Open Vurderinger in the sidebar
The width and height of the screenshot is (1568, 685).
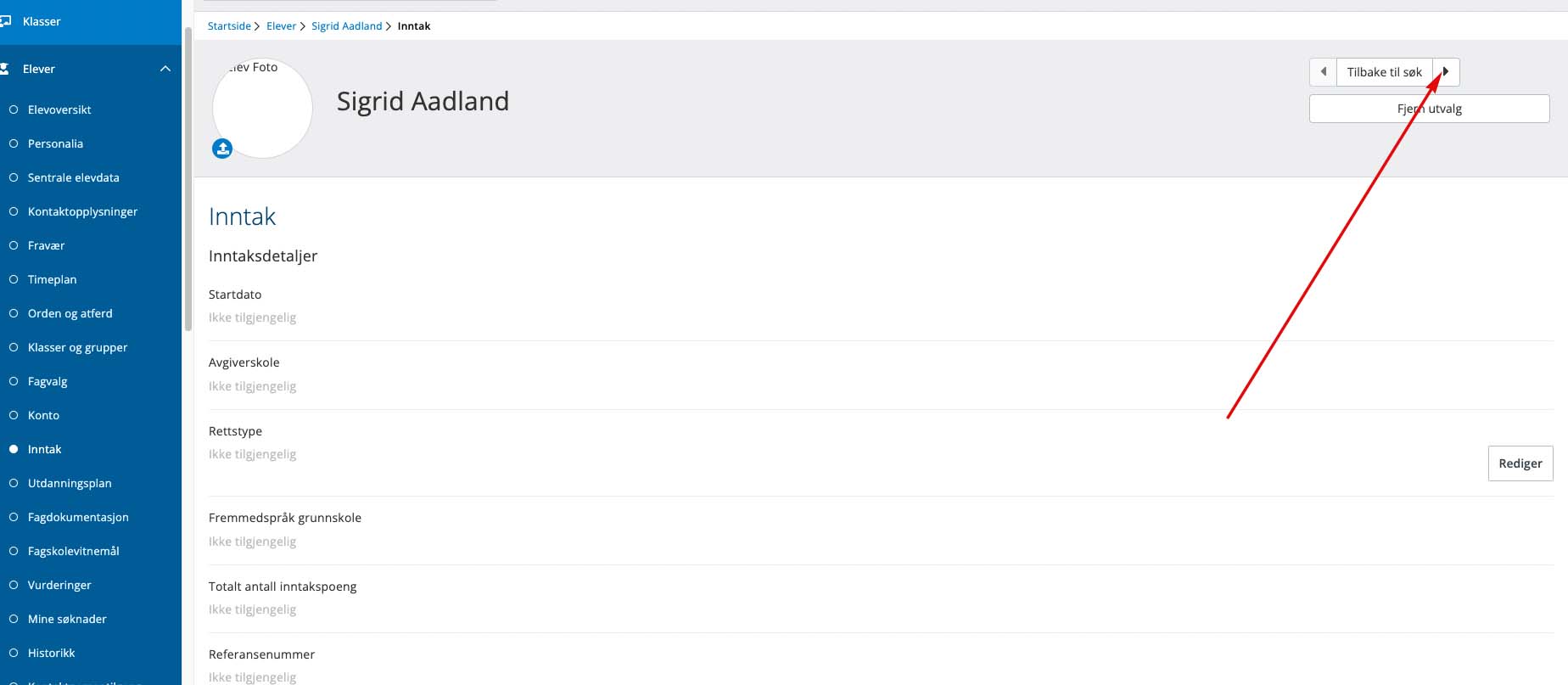click(59, 585)
